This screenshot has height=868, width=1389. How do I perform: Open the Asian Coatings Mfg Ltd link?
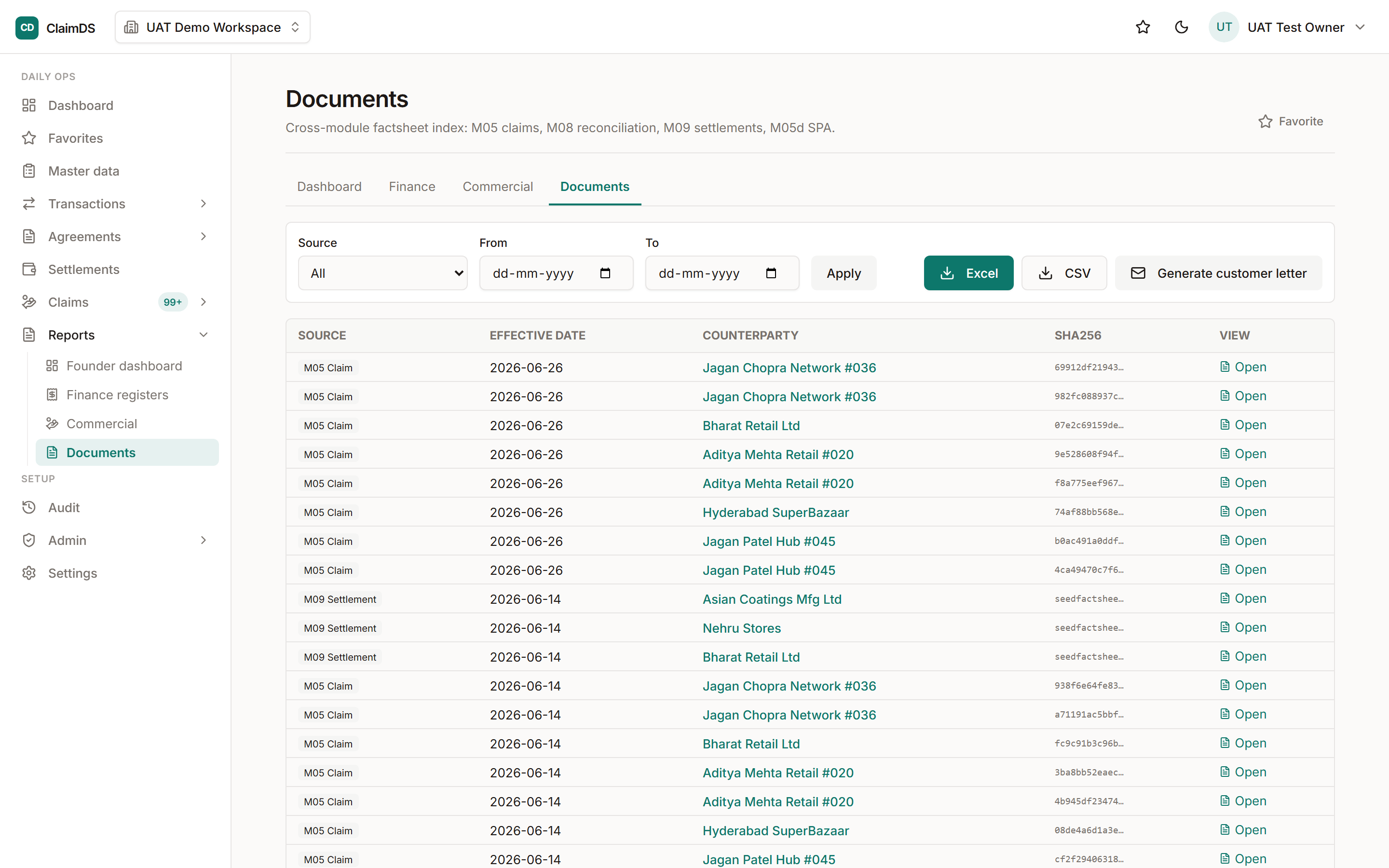[x=772, y=599]
